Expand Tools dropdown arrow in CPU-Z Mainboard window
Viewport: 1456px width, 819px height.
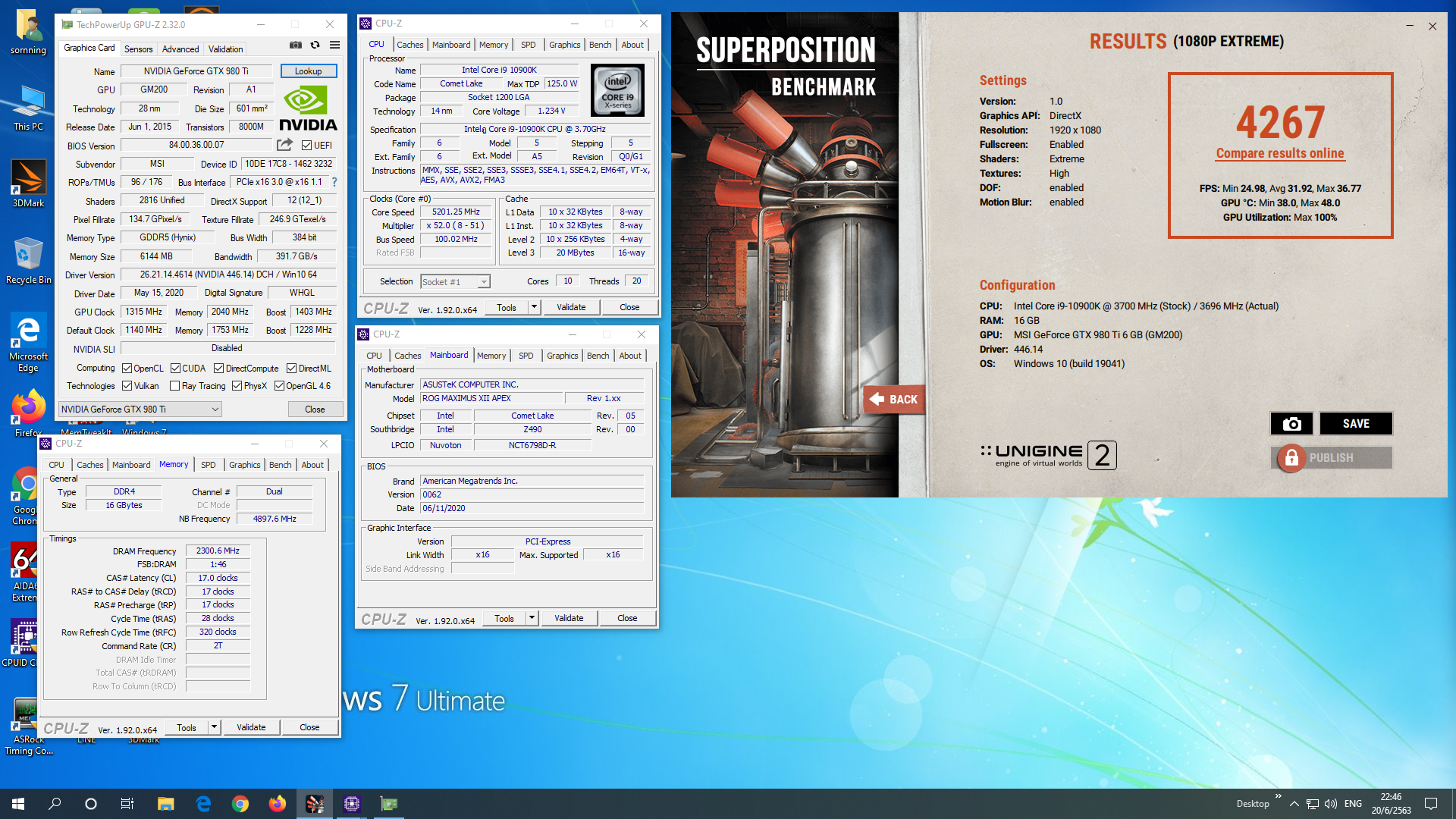[x=532, y=618]
